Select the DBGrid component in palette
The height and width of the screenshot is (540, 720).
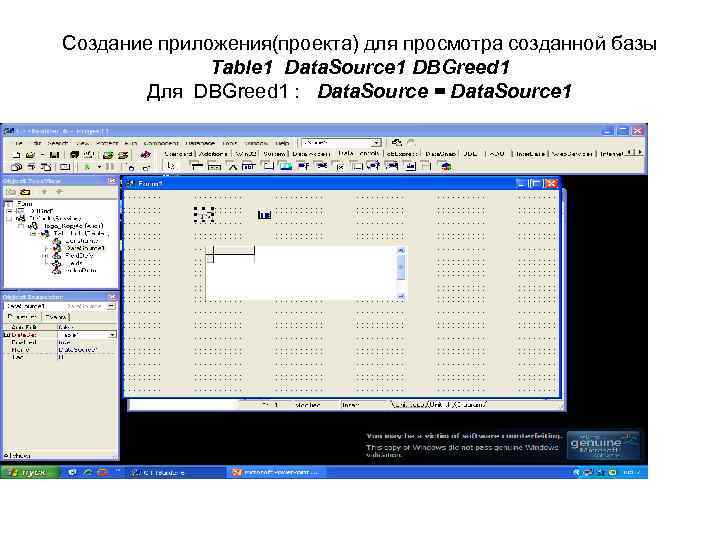(x=197, y=167)
